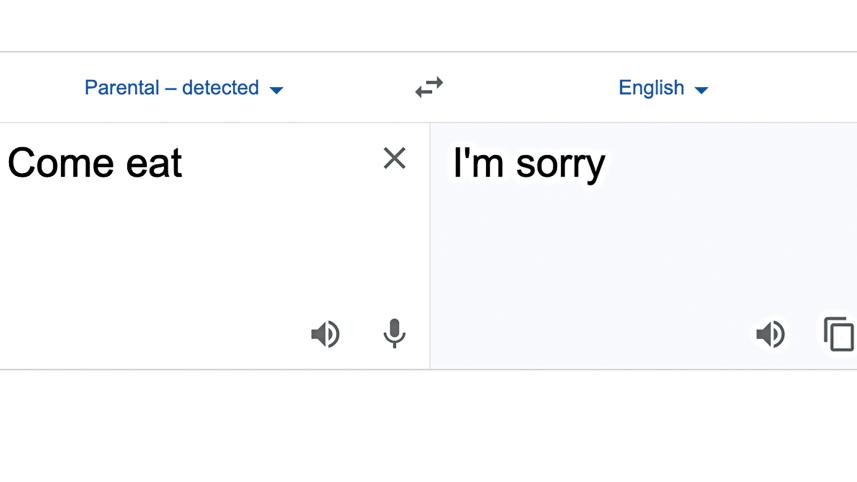Expand the source language dropdown arrow
Viewport: 857px width, 482px height.
click(x=277, y=90)
